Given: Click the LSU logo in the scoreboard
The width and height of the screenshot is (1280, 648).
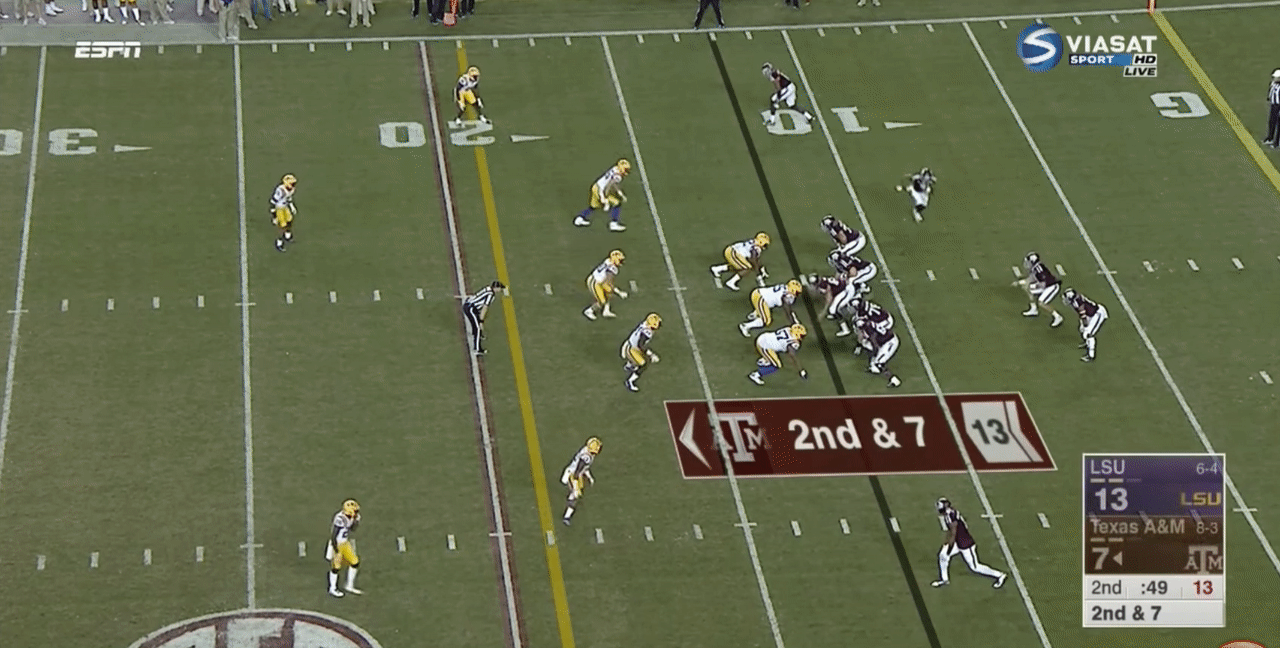Looking at the screenshot, I should coord(1199,498).
